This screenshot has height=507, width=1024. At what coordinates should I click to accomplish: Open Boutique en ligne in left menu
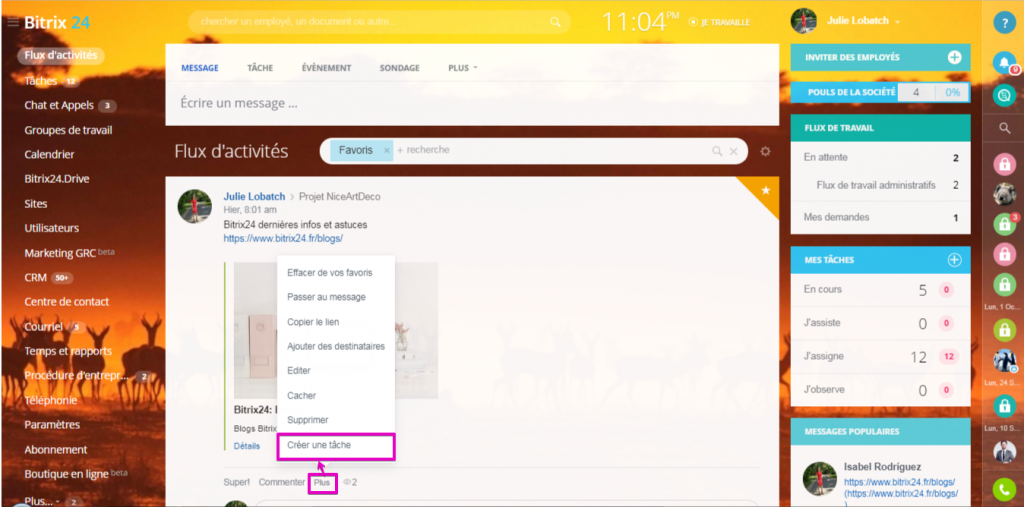66,474
